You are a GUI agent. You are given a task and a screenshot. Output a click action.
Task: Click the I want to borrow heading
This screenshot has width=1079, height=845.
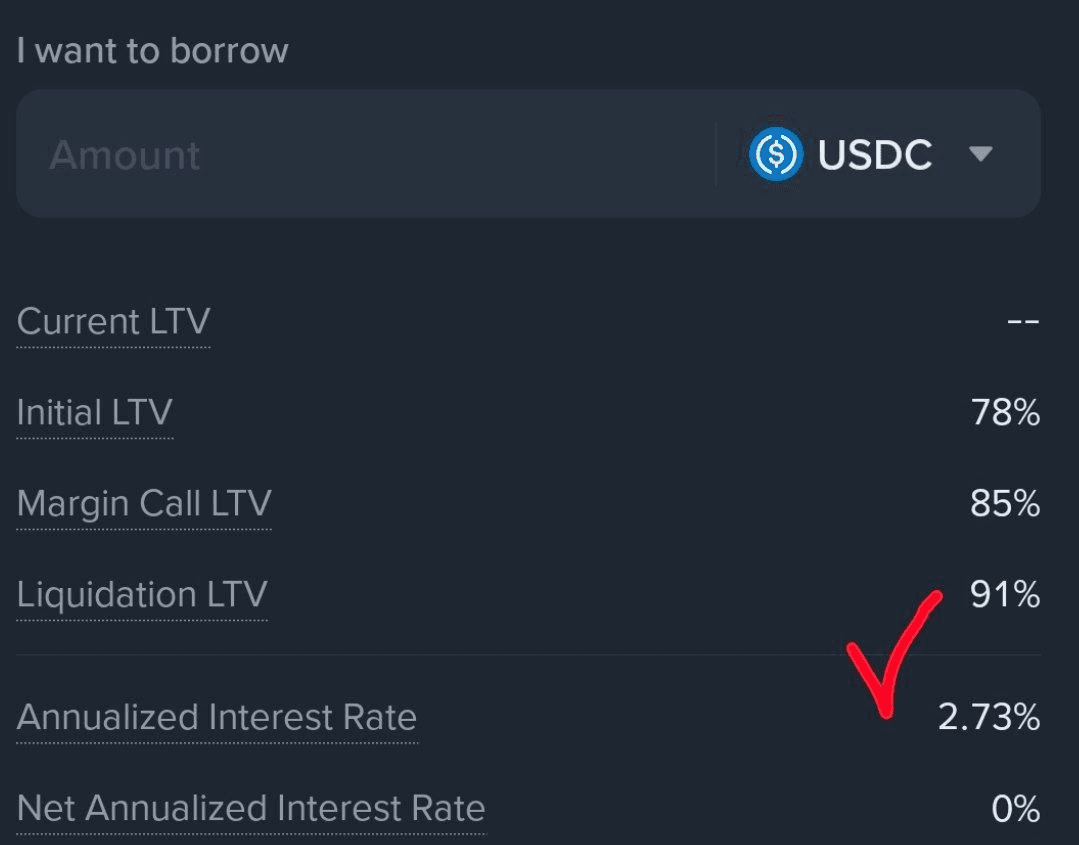point(152,50)
